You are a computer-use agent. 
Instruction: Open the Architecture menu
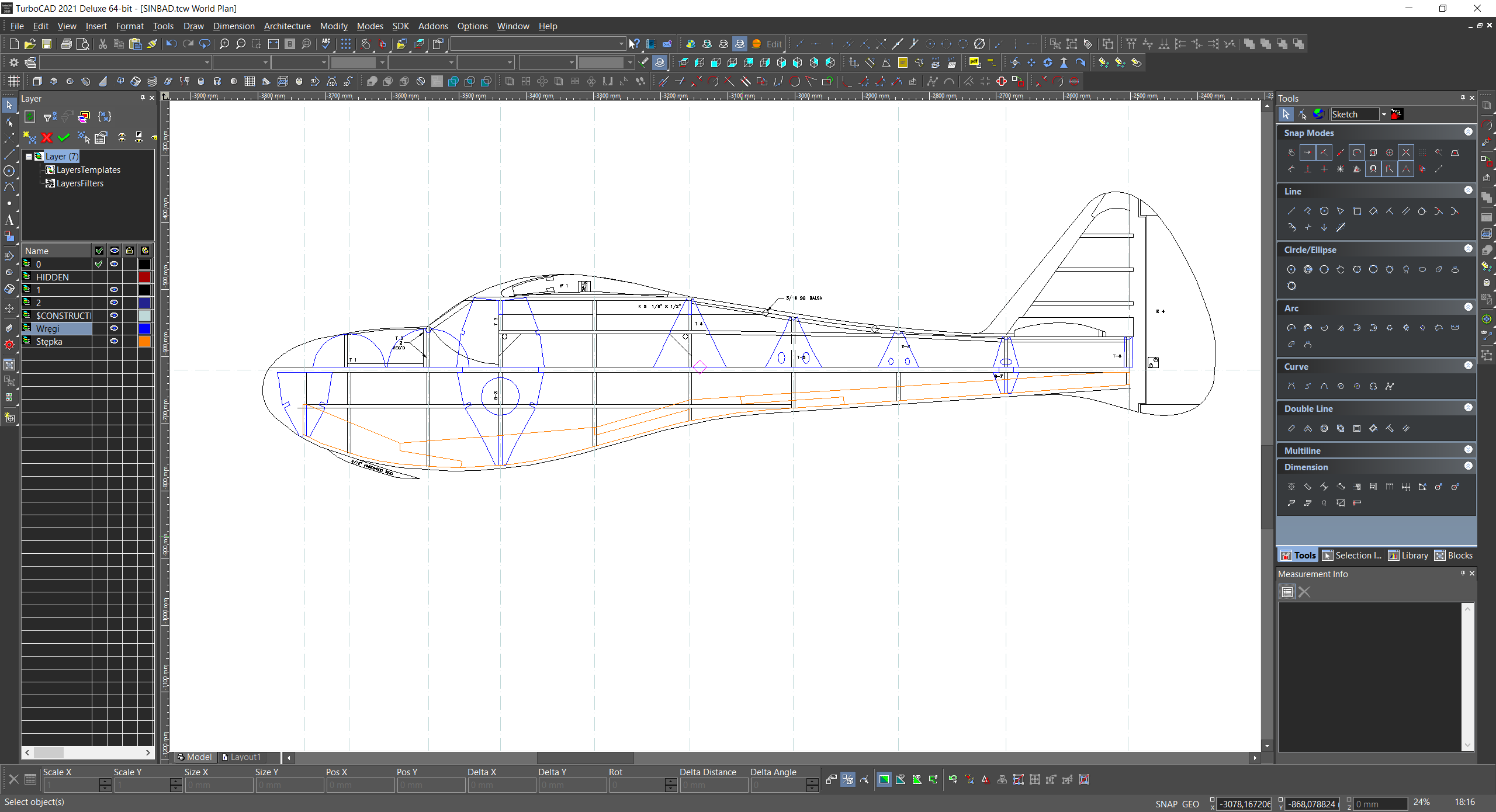tap(287, 26)
